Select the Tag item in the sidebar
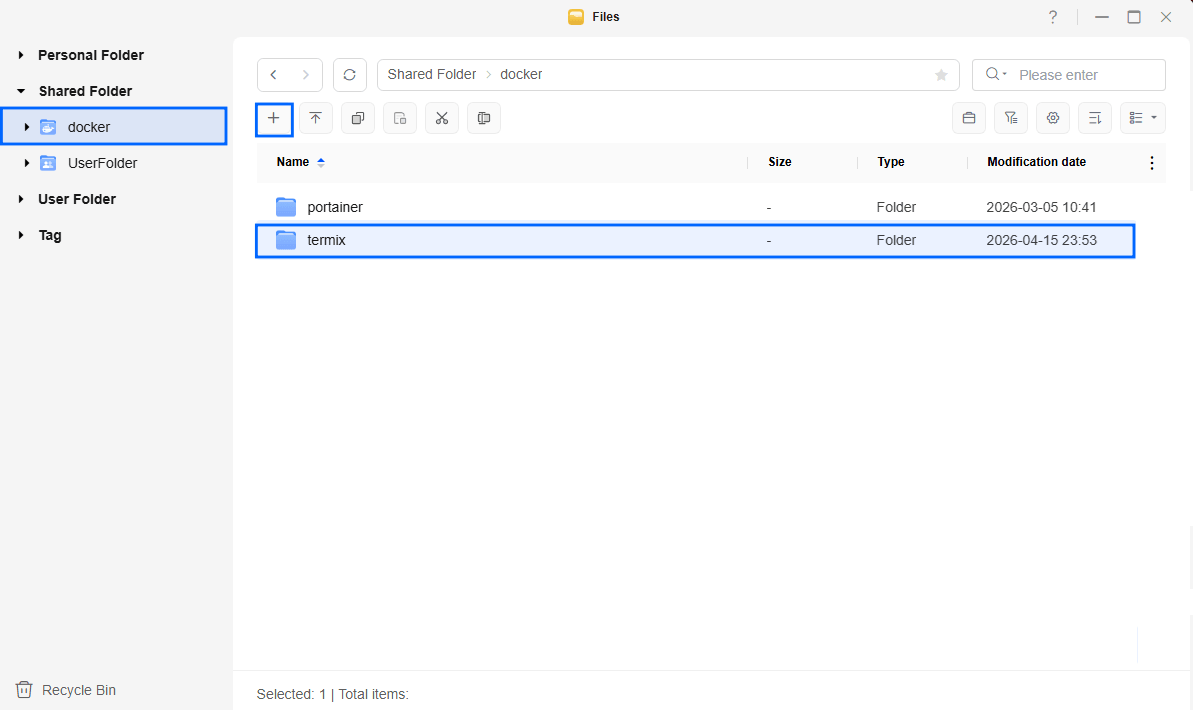Screen dimensions: 1193x710 coord(50,235)
